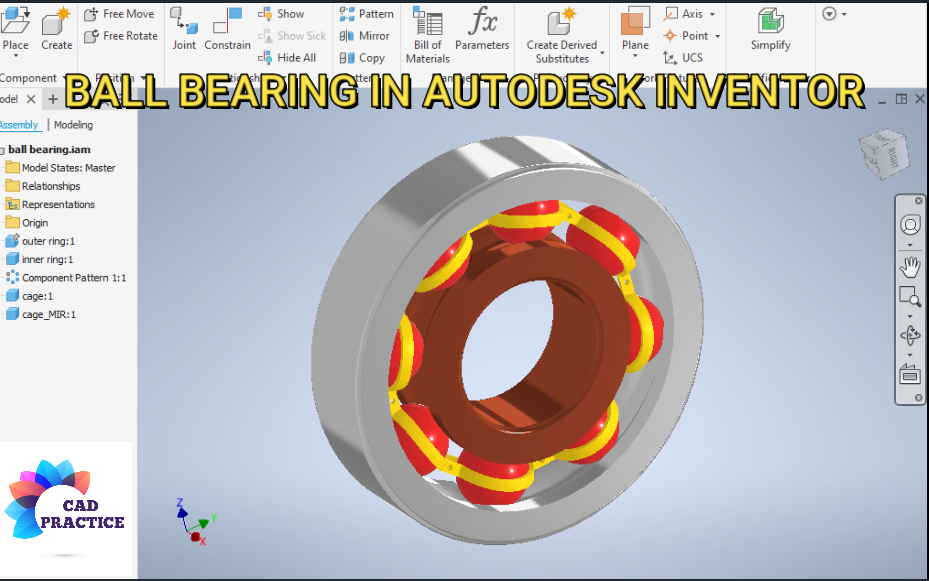Expand navigation wheel options arrow
Viewport: 929px width, 581px height.
point(910,245)
